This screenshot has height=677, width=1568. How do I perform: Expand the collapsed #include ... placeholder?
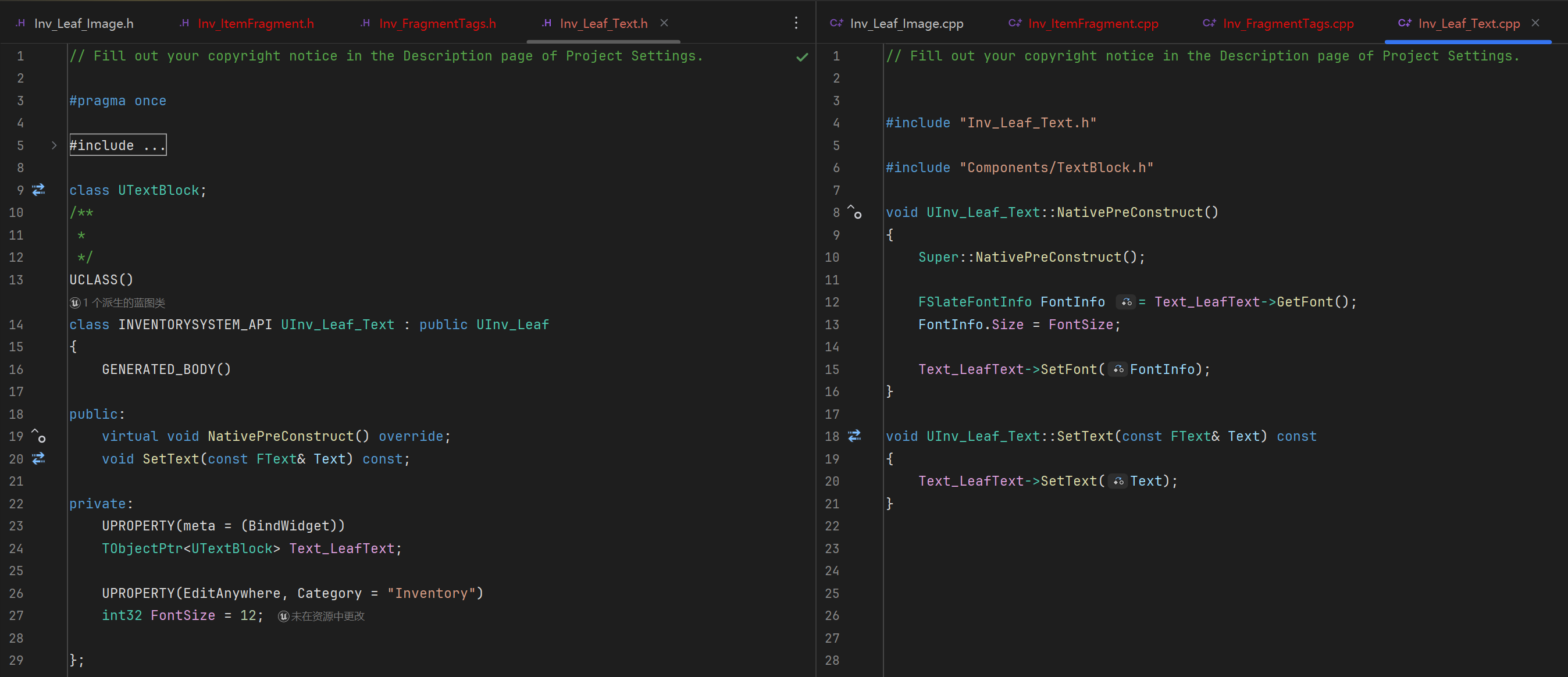pos(117,145)
